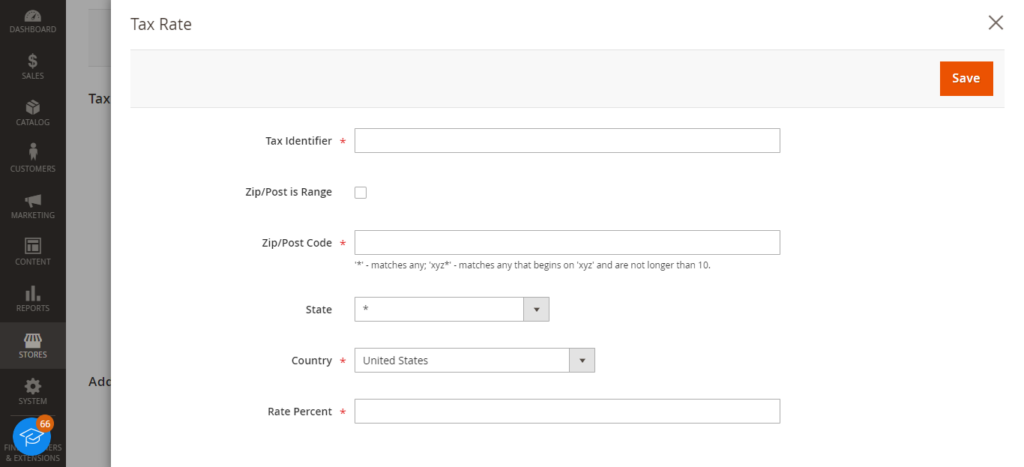The height and width of the screenshot is (467, 1024).
Task: Enable the Zip/Post is Range checkbox
Action: click(360, 193)
